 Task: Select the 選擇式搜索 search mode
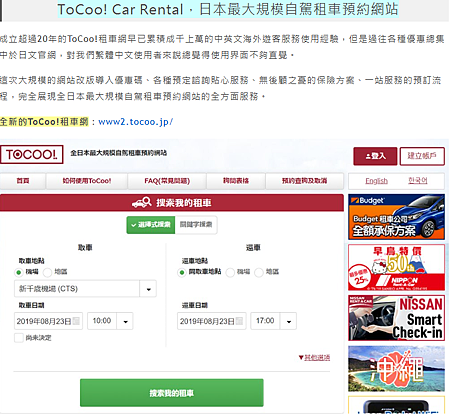point(151,225)
